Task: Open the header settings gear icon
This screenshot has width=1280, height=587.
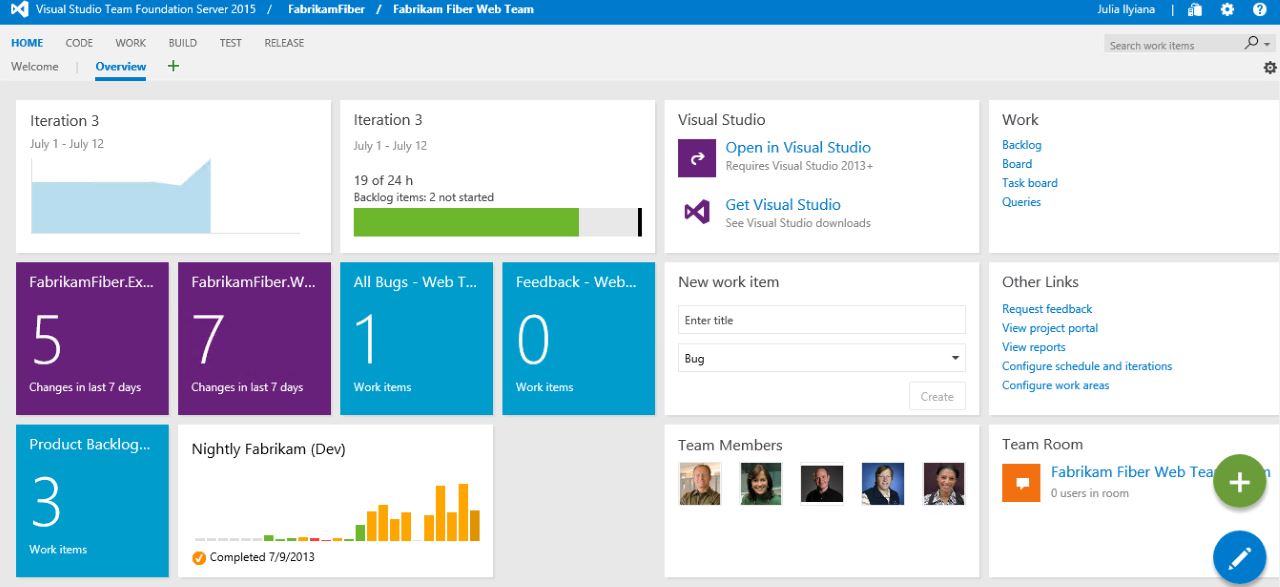Action: coord(1227,10)
